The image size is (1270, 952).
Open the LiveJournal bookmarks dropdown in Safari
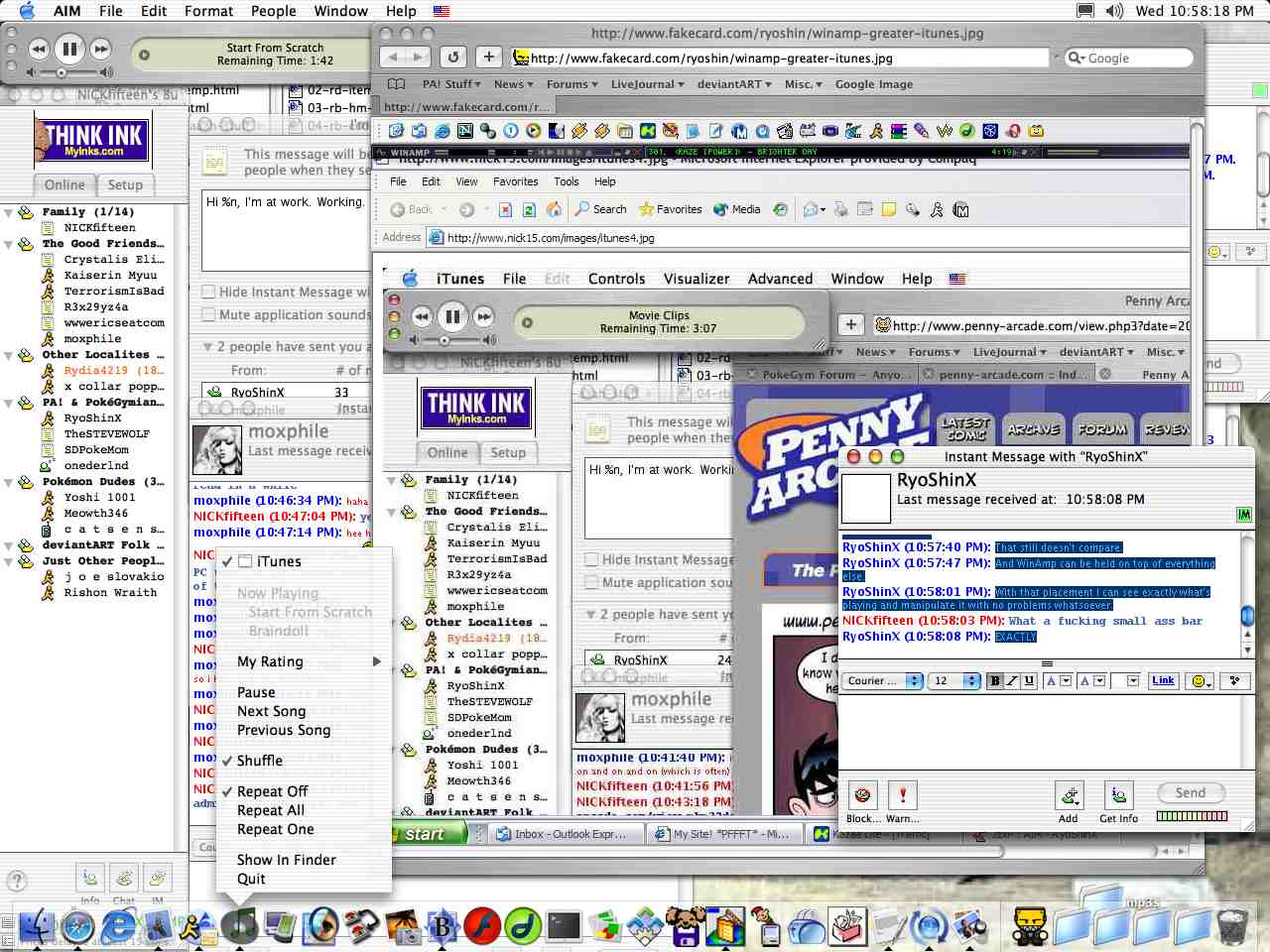click(647, 84)
